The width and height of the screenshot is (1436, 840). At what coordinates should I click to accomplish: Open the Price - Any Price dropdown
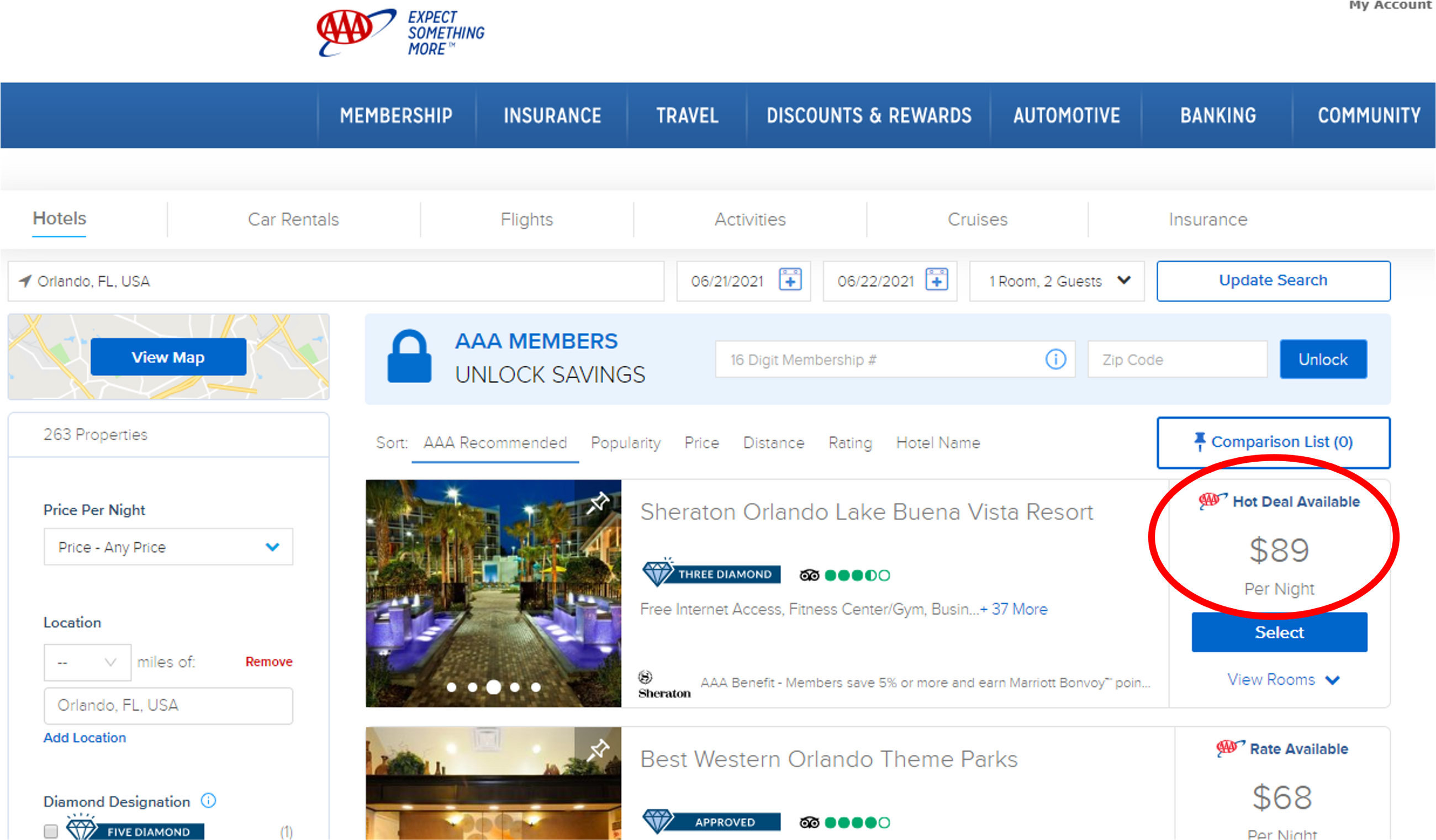(168, 547)
